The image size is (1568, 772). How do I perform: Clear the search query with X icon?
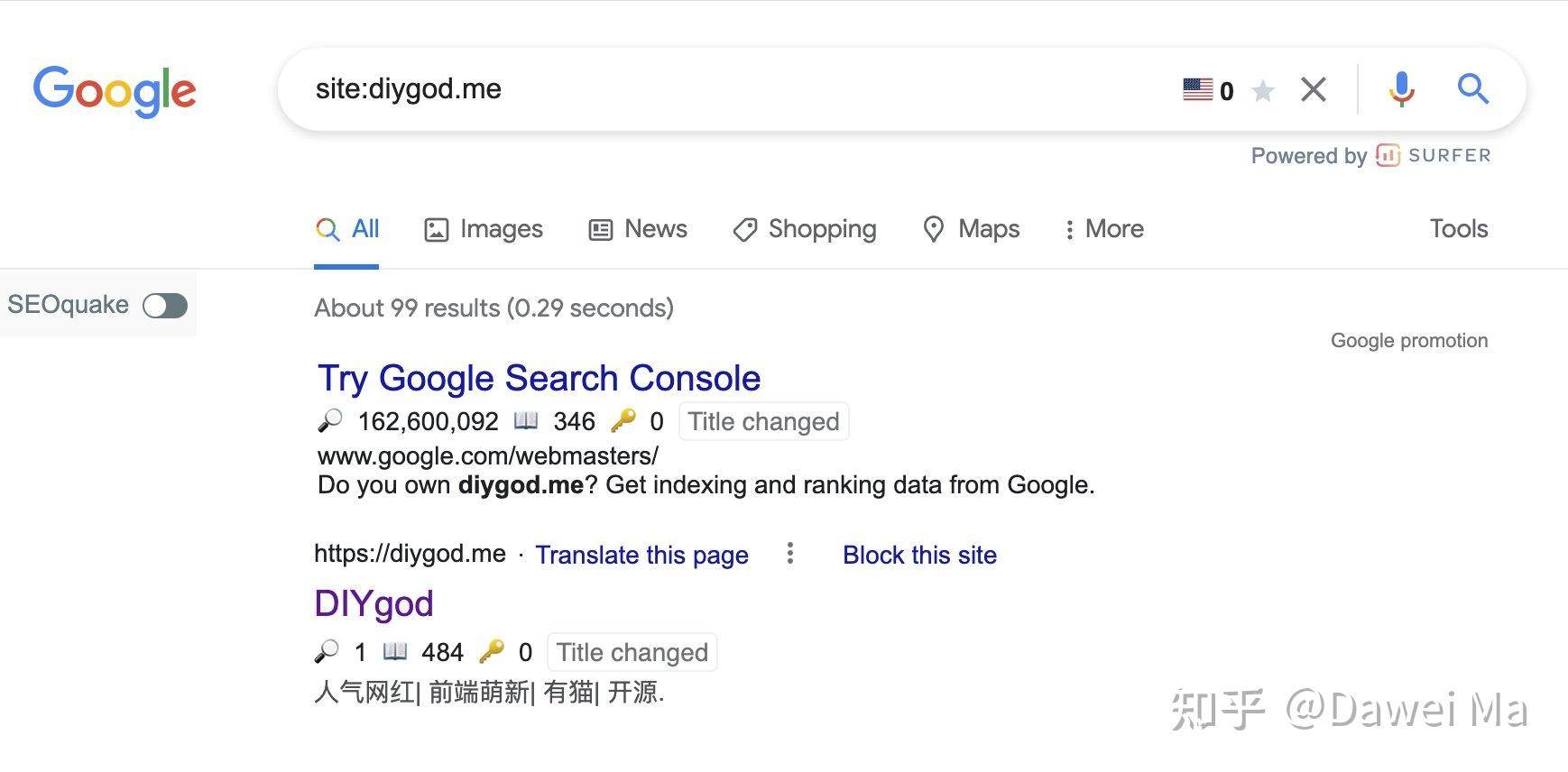(1314, 89)
